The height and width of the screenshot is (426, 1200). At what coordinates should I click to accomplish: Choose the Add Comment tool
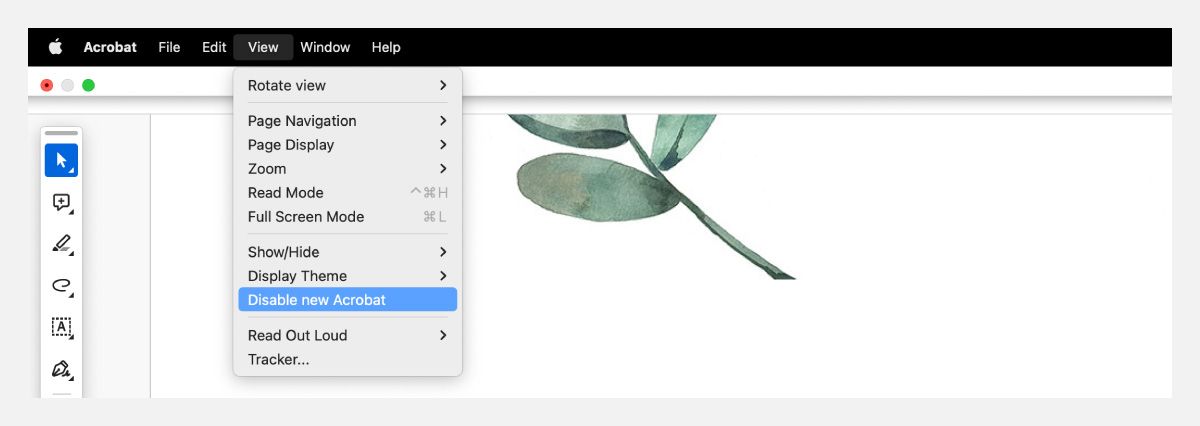[61, 202]
